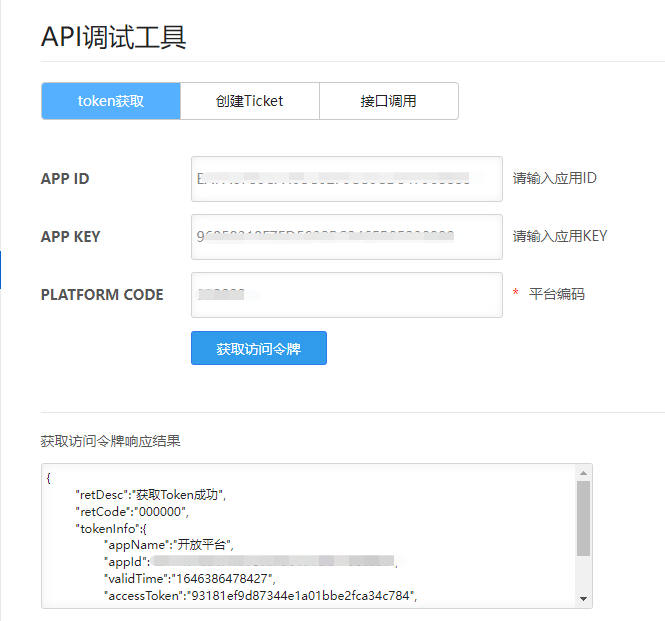The height and width of the screenshot is (621, 665).
Task: Click the API调试工具 page title
Action: (x=113, y=37)
